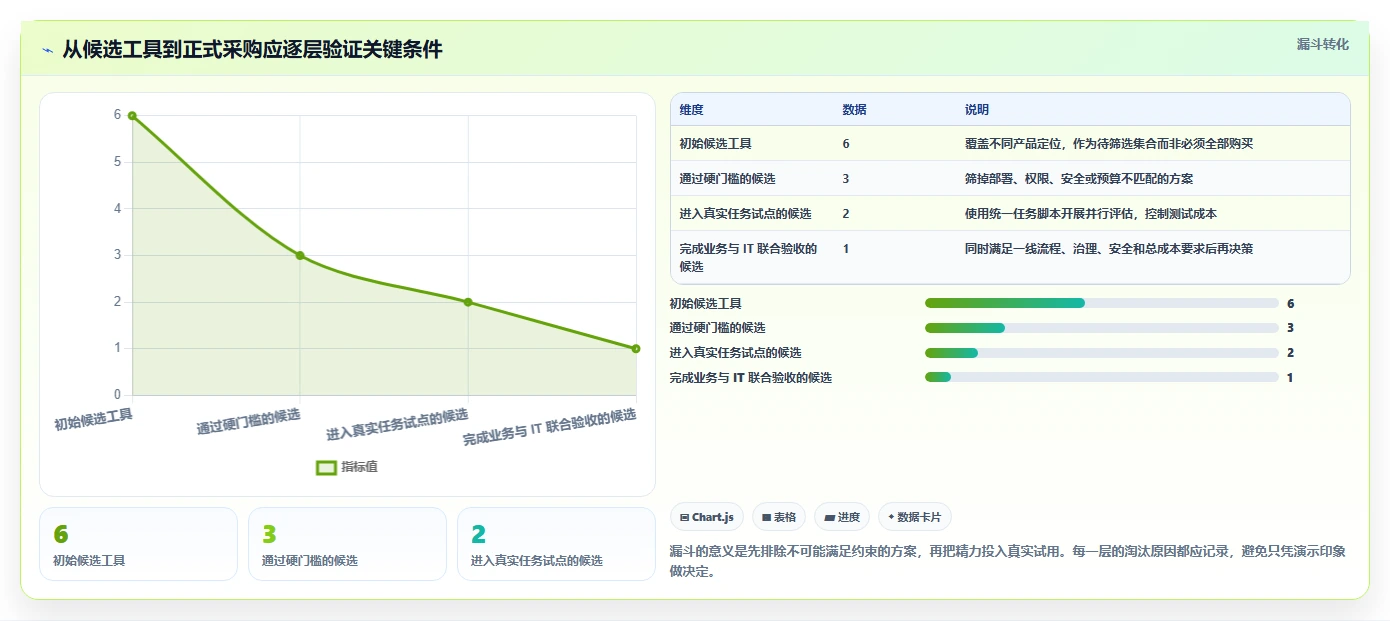This screenshot has height=621, width=1390.
Task: Select the 数据卡片 tag chip
Action: [x=915, y=517]
